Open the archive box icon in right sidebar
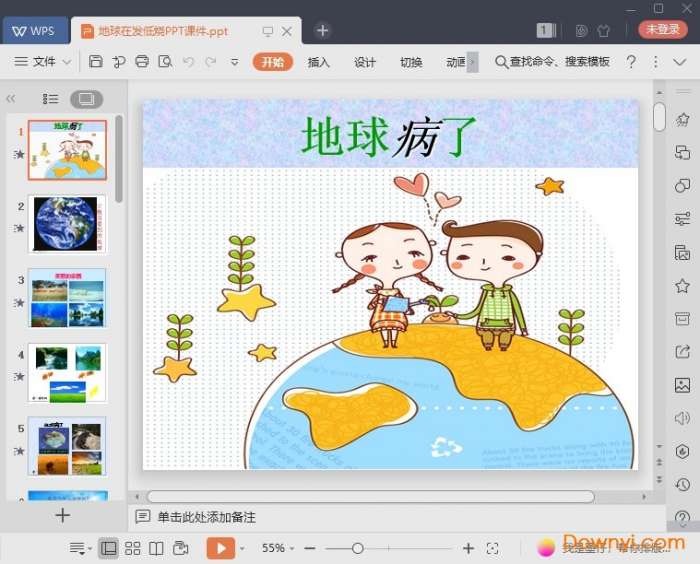This screenshot has width=700, height=564. (682, 319)
